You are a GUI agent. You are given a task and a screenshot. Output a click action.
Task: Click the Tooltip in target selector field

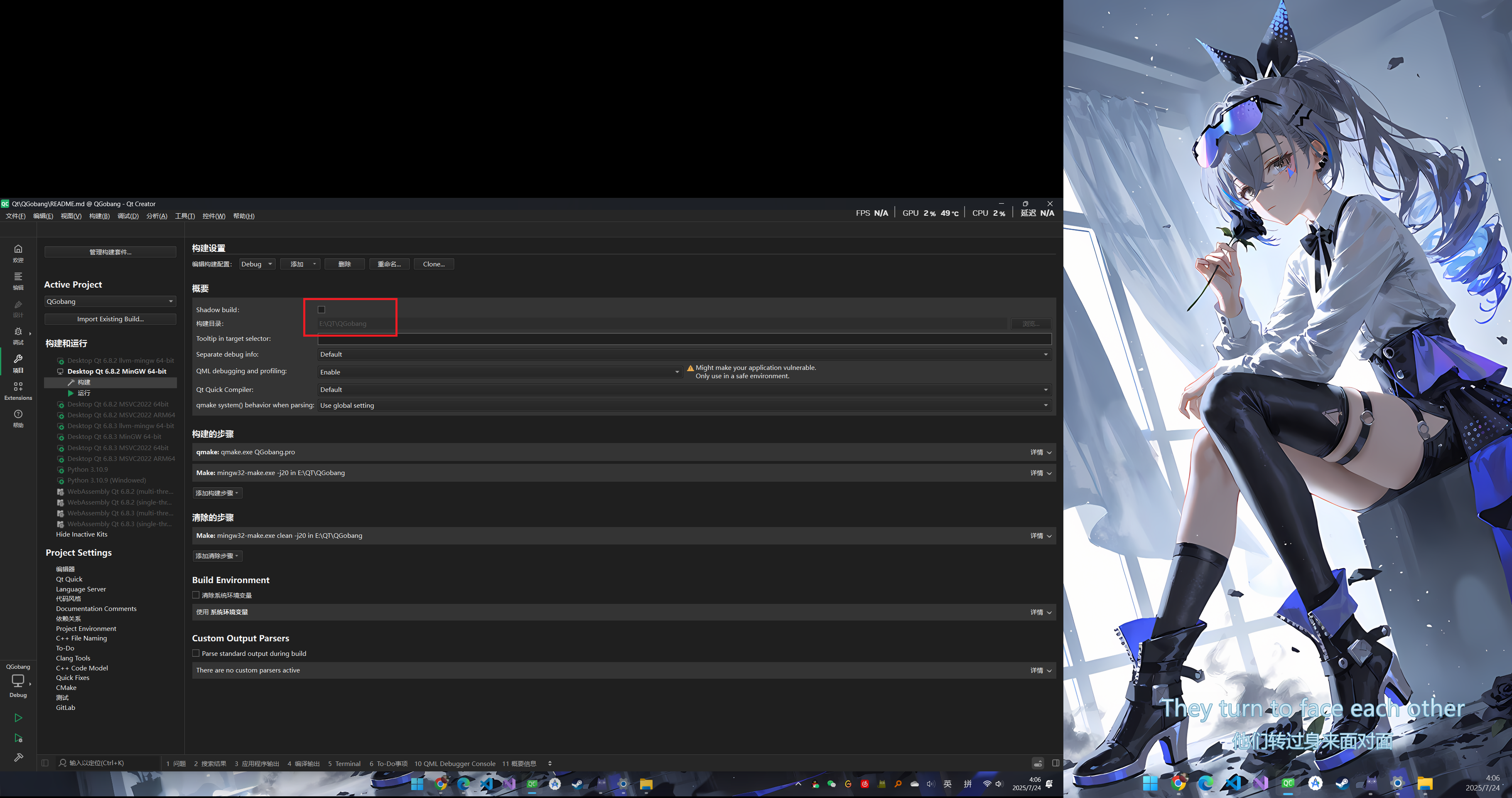click(684, 339)
